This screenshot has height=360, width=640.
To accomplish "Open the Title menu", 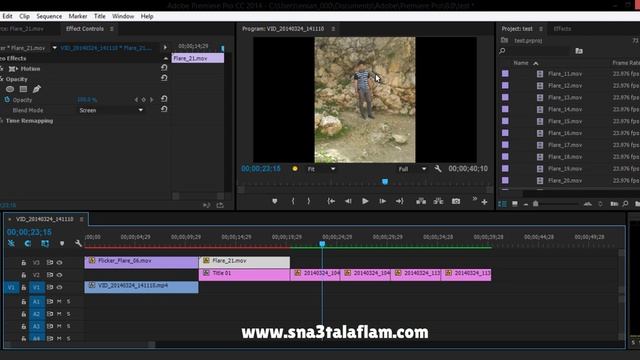I will 100,16.
